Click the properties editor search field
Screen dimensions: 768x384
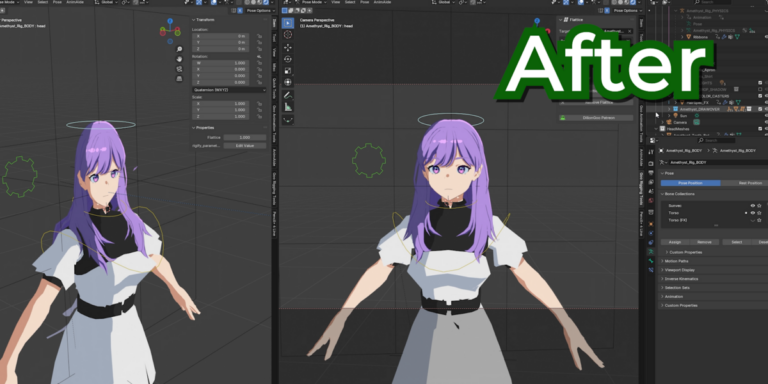[717, 141]
